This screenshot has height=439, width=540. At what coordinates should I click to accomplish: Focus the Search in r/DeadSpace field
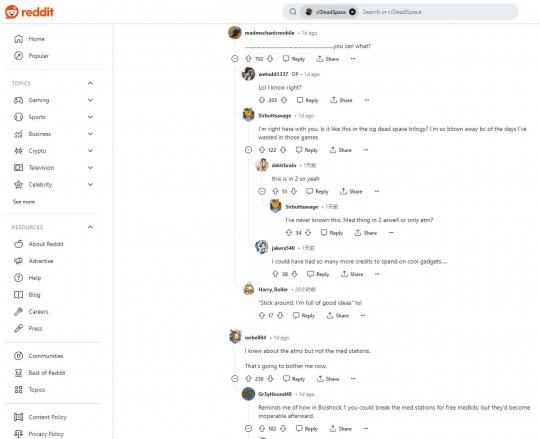pos(437,12)
